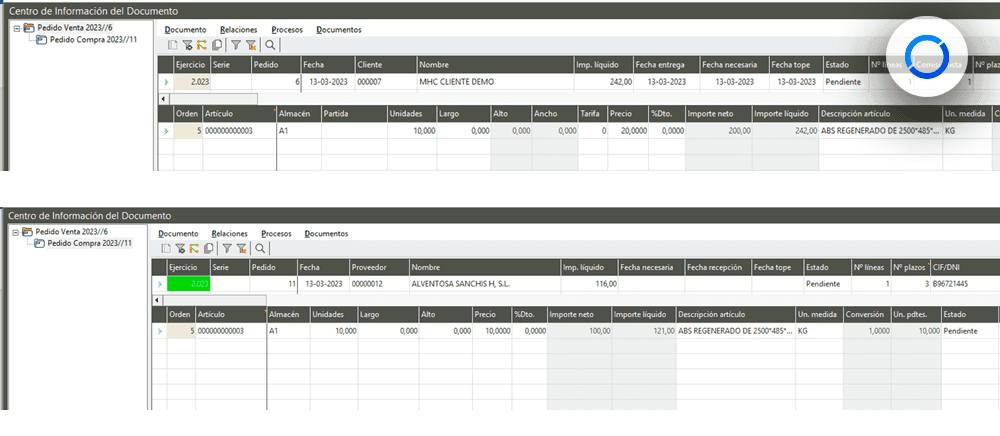Click scroll-left arrow under sales order header grid
The height and width of the screenshot is (436, 1000).
162,99
